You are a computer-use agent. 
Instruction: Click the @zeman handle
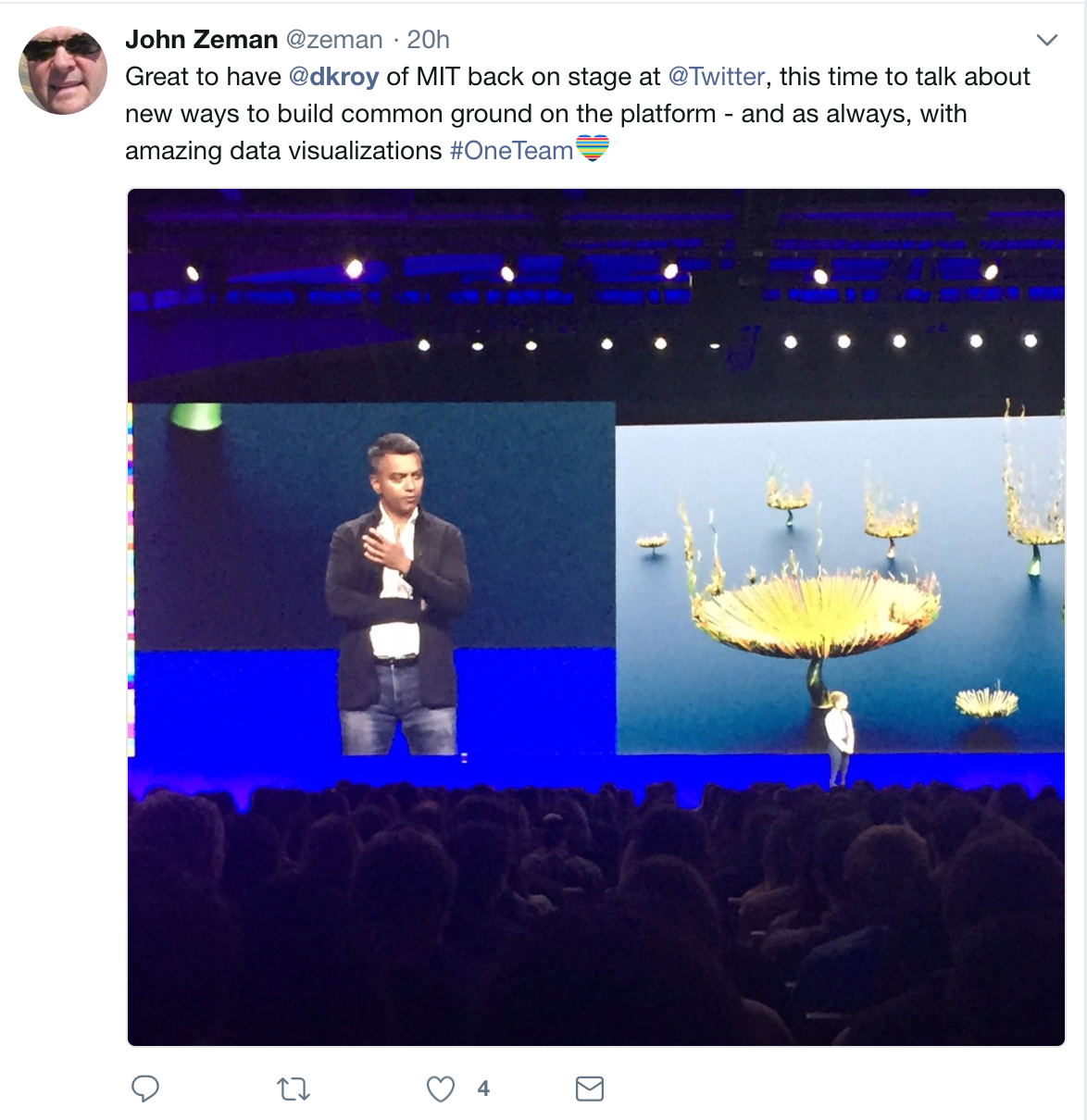click(334, 40)
